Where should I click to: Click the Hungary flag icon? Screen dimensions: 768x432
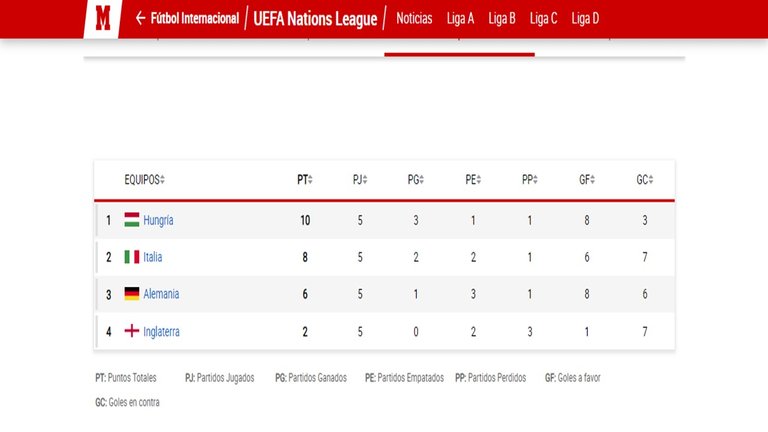click(132, 220)
